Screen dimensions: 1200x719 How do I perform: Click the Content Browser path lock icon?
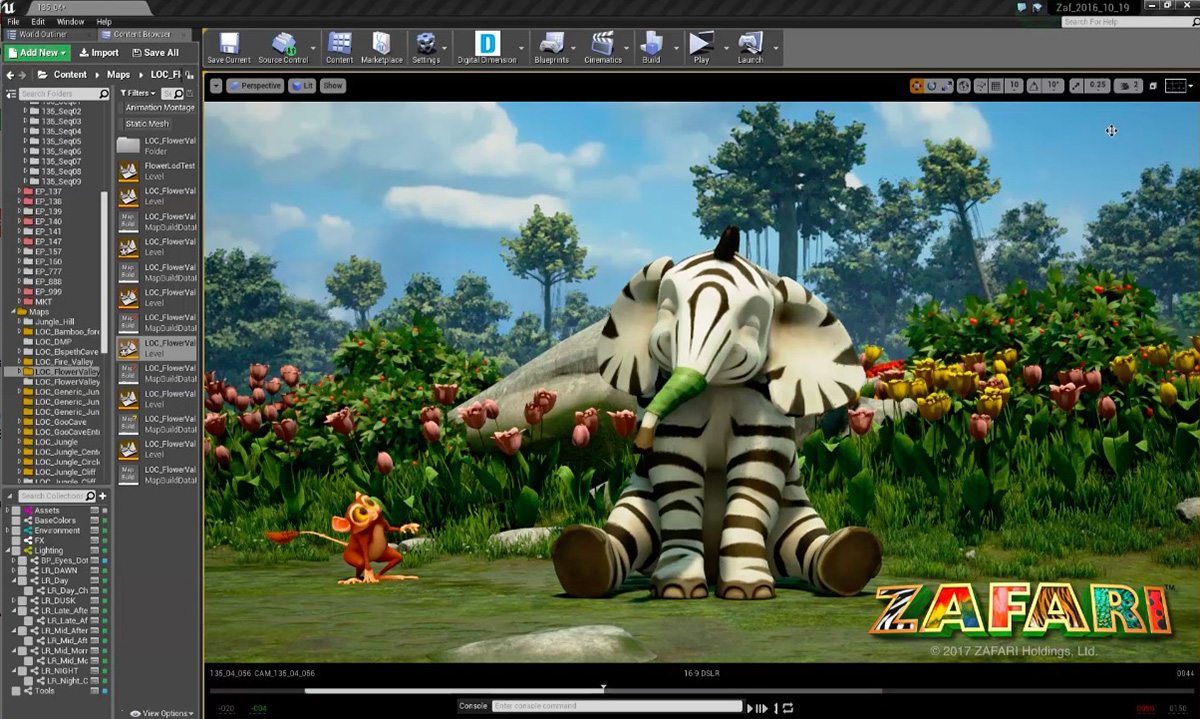189,75
